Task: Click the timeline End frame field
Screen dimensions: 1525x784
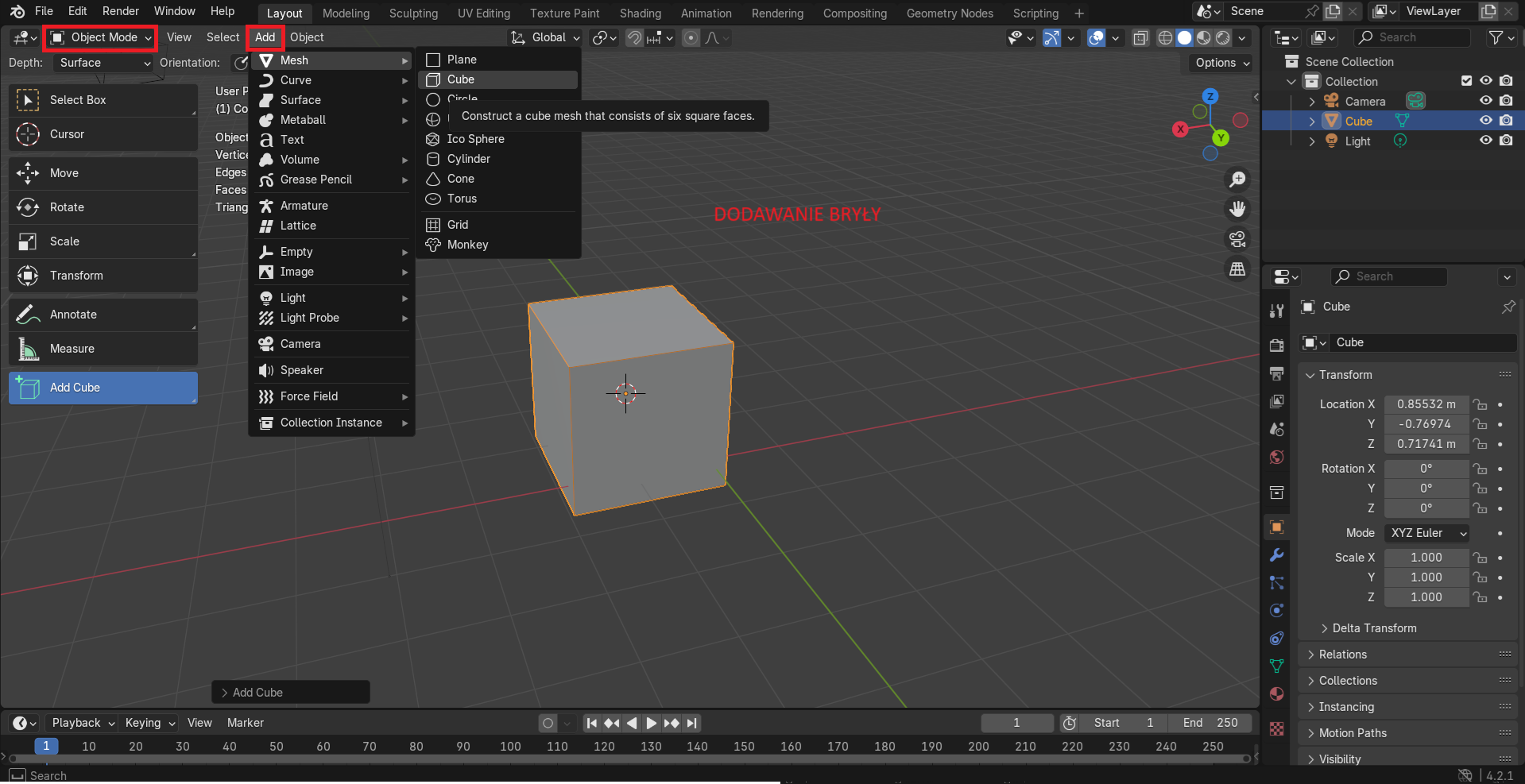Action: click(1210, 723)
